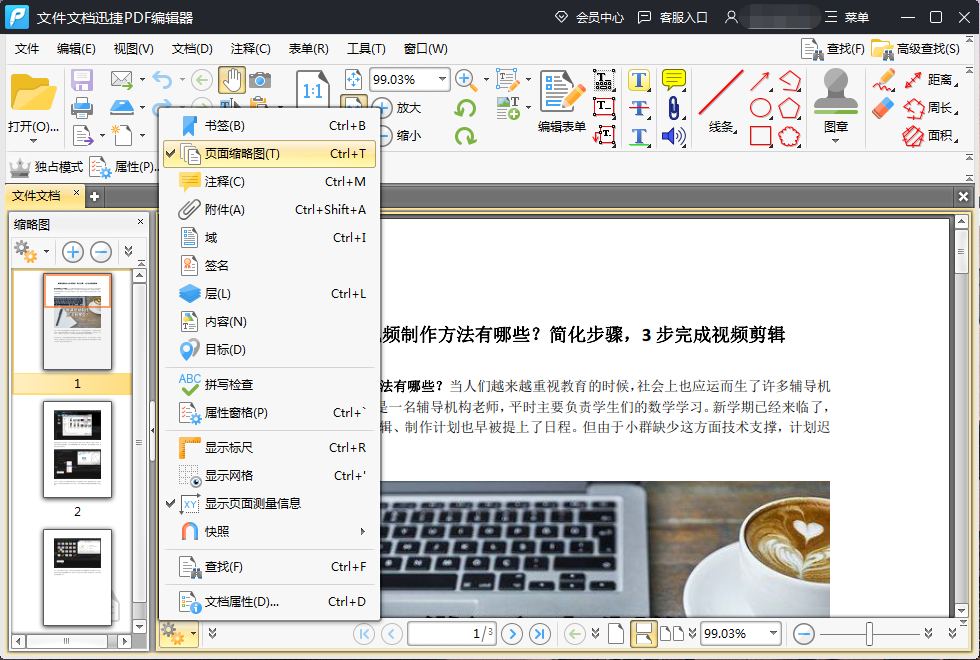Viewport: 980px width, 660px height.
Task: Zoom in thumbnails with the plus button
Action: [72, 252]
